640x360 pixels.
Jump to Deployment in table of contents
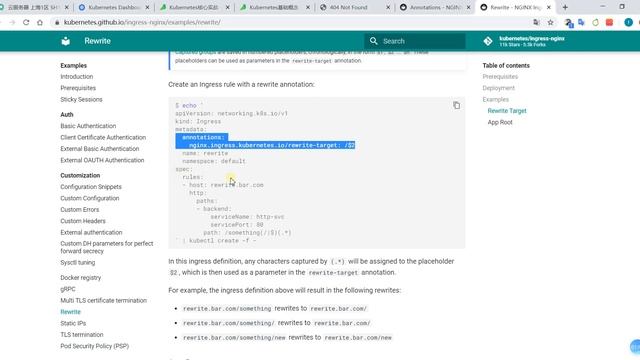click(498, 88)
